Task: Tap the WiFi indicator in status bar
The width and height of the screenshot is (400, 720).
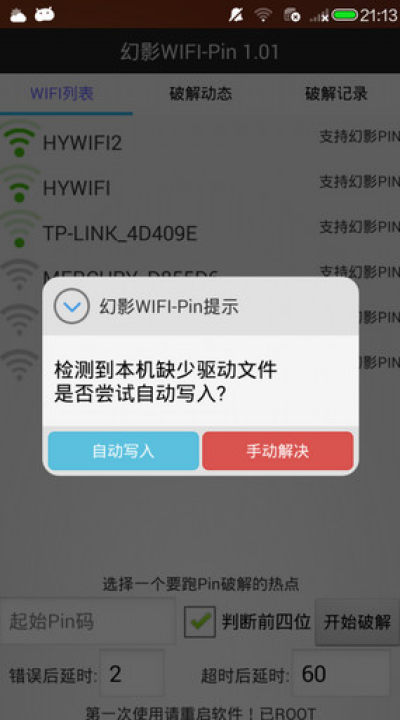Action: click(263, 15)
